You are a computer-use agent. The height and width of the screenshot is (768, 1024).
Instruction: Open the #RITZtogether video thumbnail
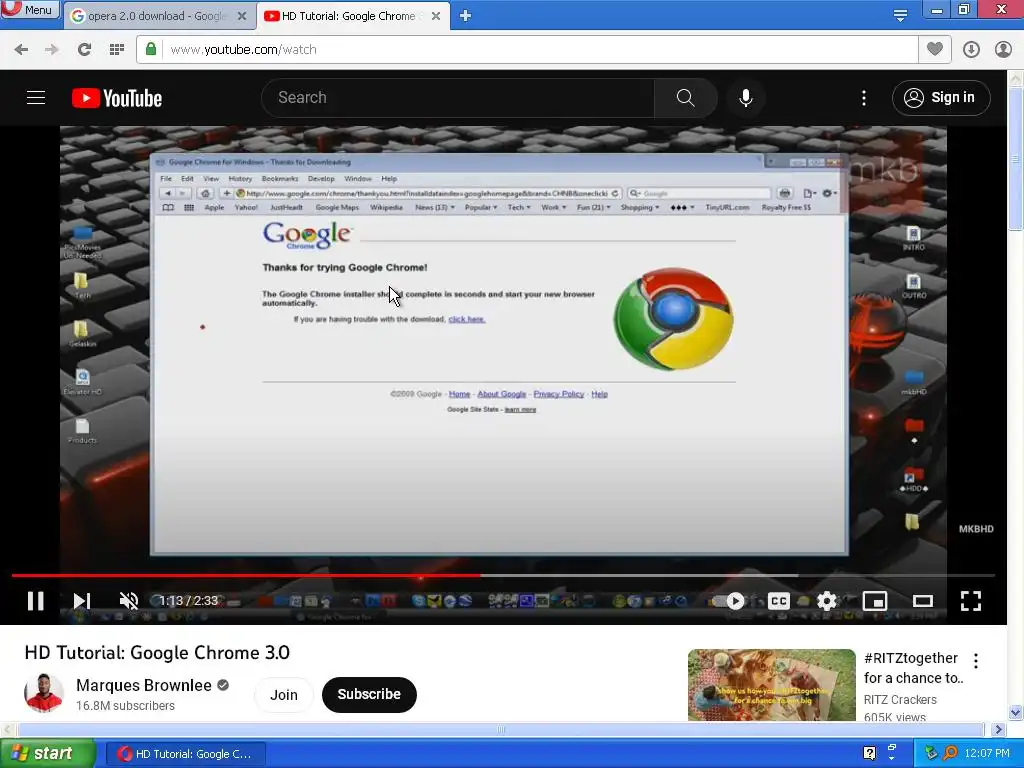click(x=771, y=685)
